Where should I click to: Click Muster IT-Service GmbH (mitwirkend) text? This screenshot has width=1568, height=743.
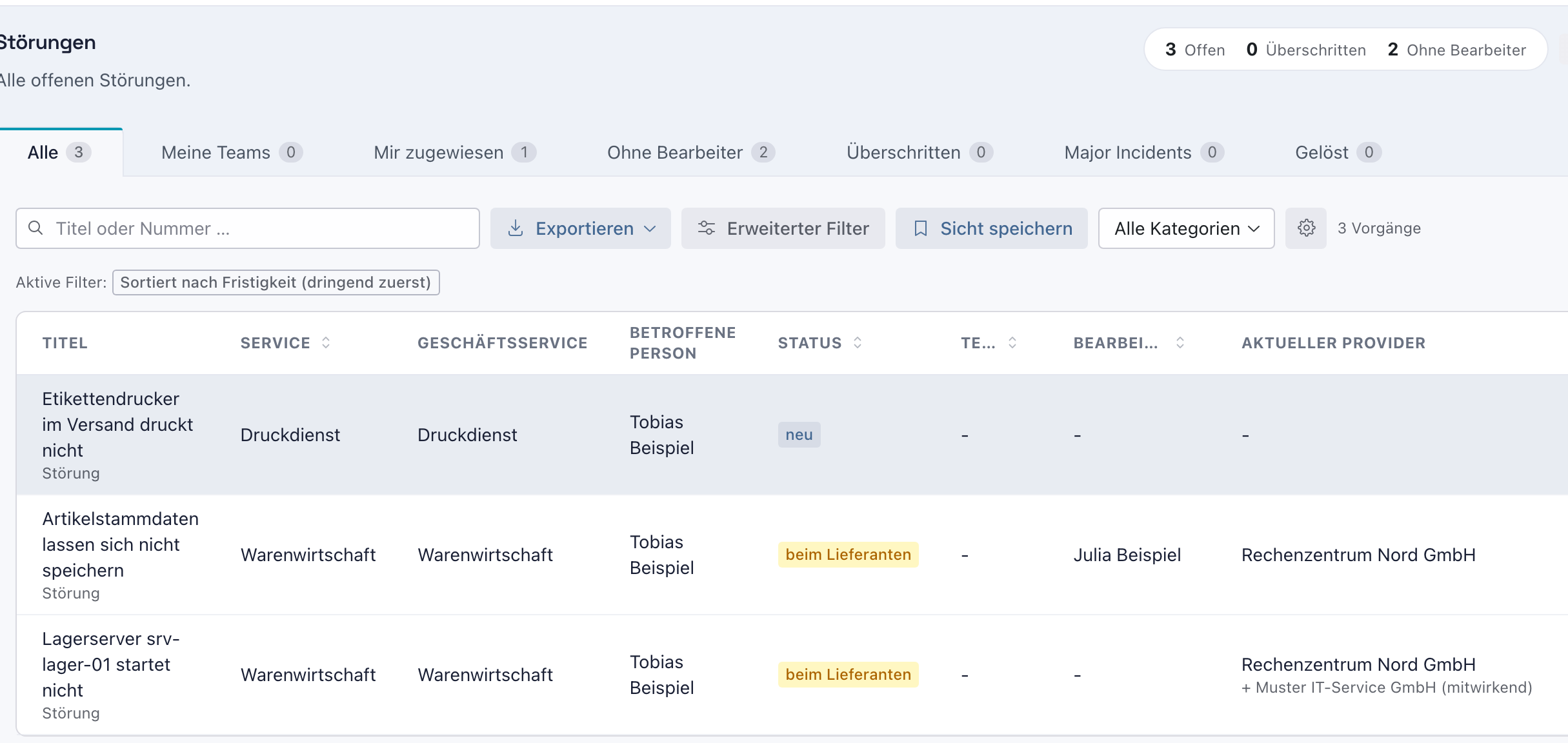click(1387, 688)
